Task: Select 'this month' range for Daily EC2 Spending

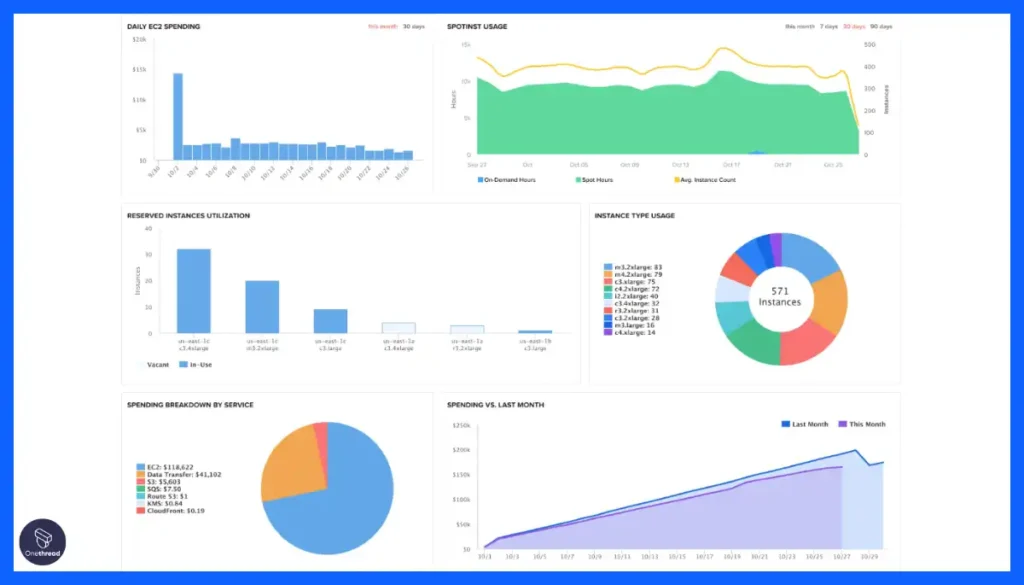Action: click(x=382, y=27)
